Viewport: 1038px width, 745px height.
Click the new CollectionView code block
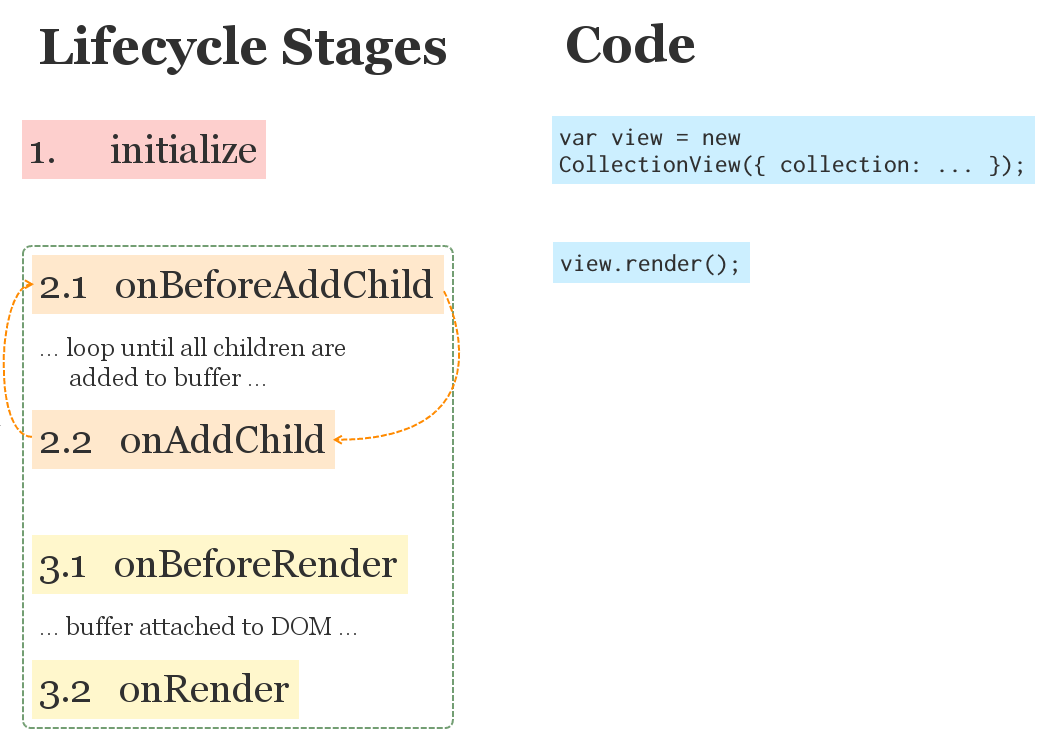tap(793, 150)
